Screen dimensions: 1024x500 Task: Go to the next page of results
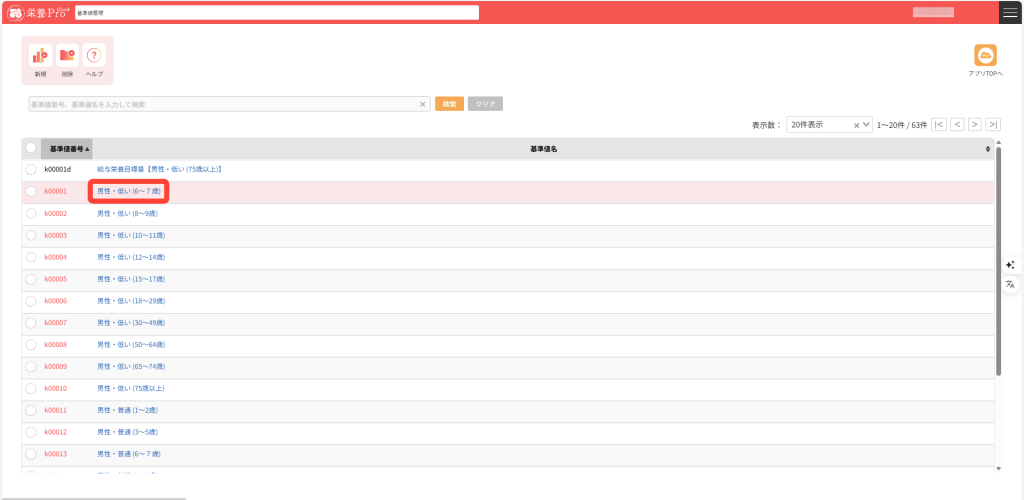click(x=975, y=125)
